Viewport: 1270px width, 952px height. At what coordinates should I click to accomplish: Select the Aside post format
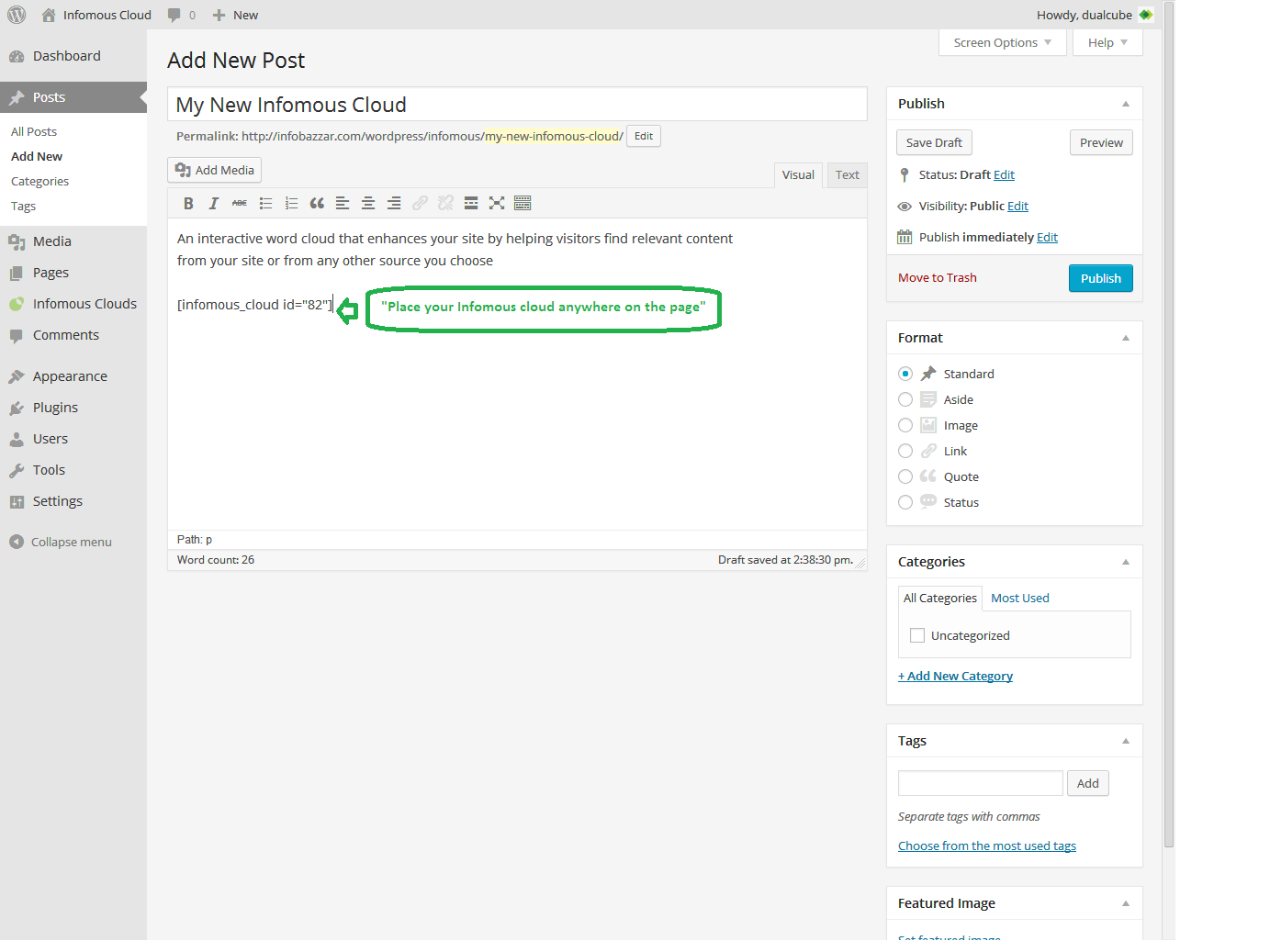(x=905, y=399)
